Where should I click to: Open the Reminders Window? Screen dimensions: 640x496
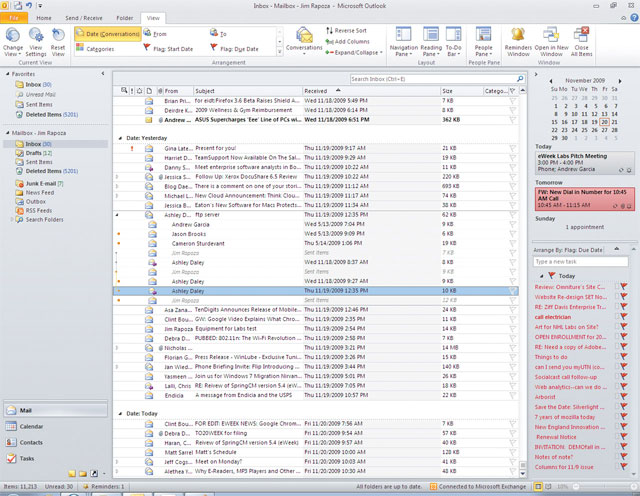[x=518, y=42]
